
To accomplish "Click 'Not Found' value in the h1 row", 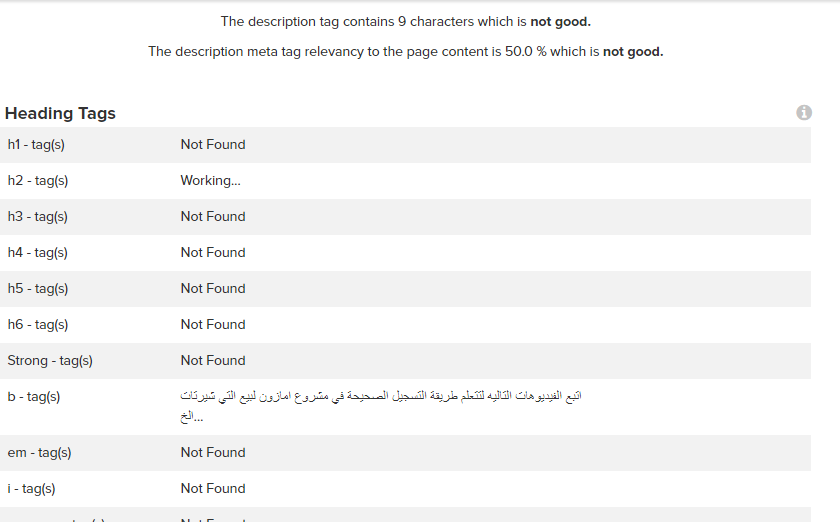I will pos(213,145).
